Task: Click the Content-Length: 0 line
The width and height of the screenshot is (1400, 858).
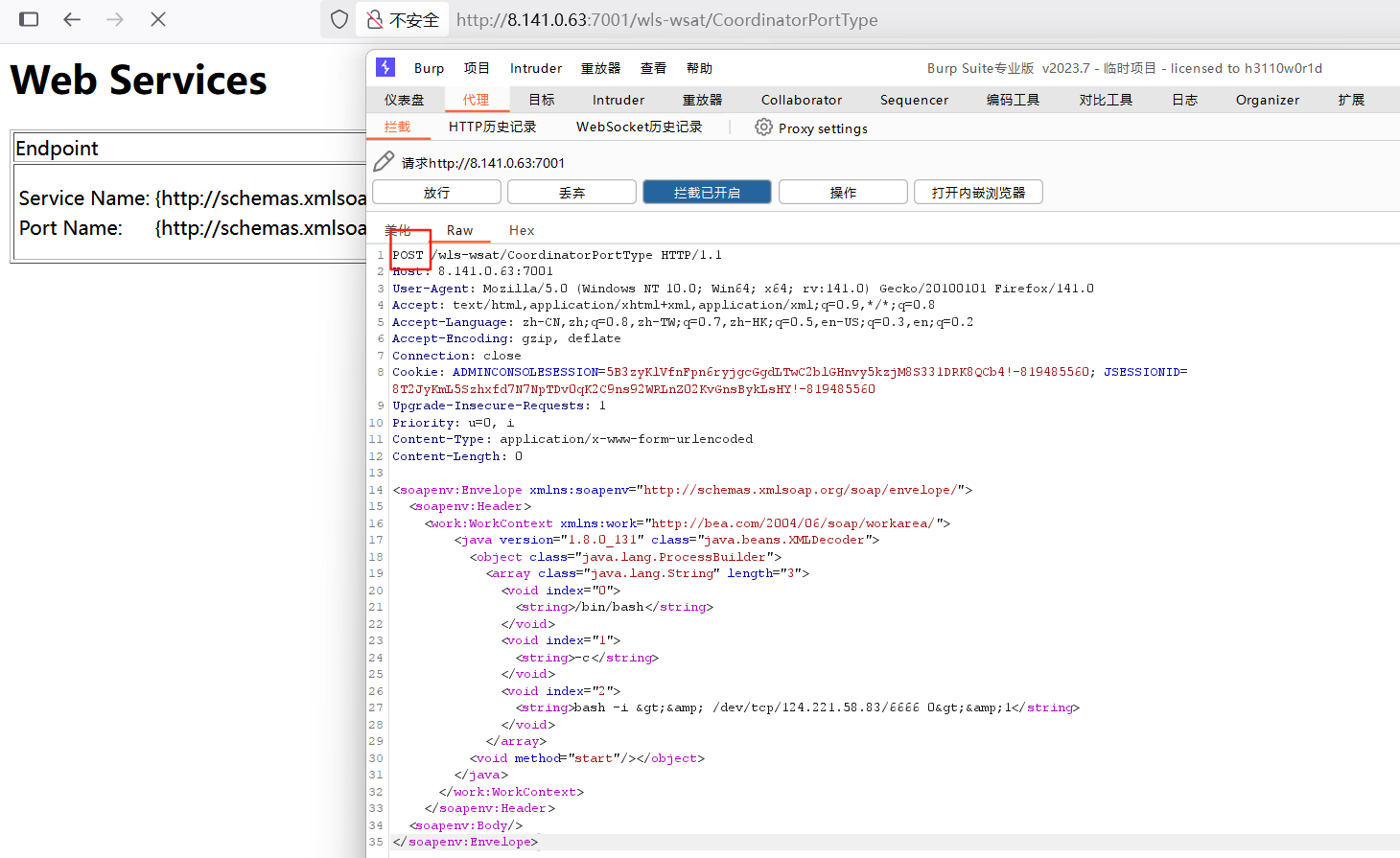Action: pyautogui.click(x=457, y=456)
